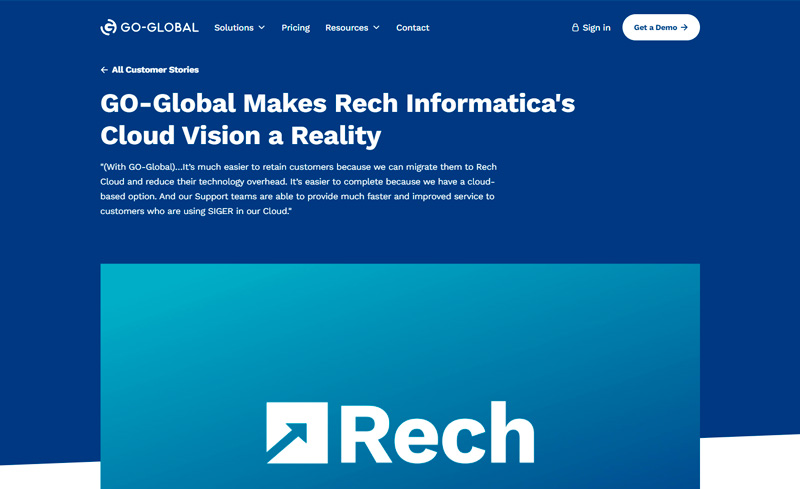Open the Resources menu
Viewport: 800px width, 489px height.
click(x=346, y=28)
